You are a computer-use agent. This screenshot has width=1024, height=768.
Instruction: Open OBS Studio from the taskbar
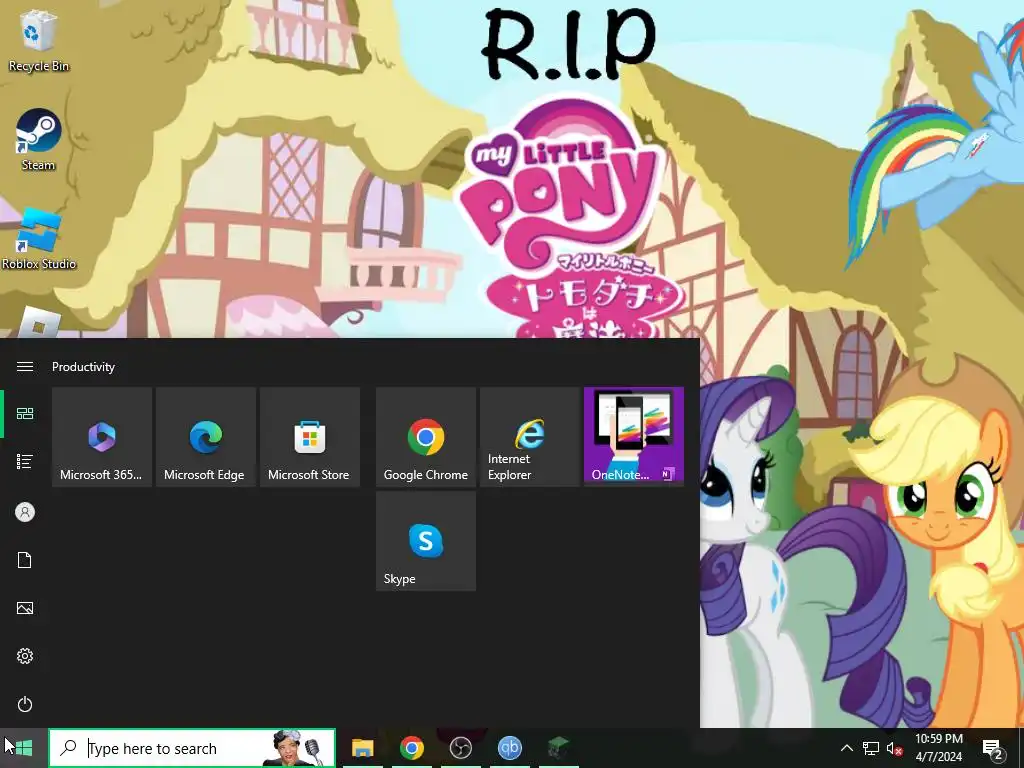point(460,748)
